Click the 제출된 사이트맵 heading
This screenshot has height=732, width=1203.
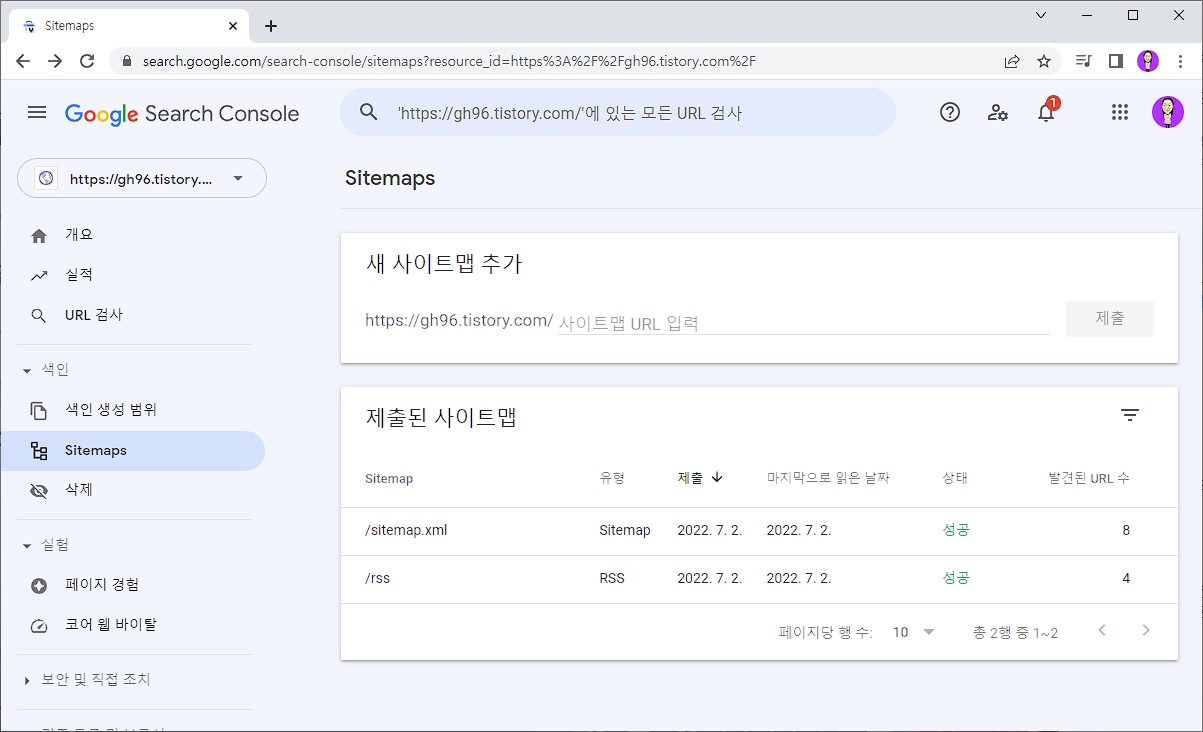(441, 418)
